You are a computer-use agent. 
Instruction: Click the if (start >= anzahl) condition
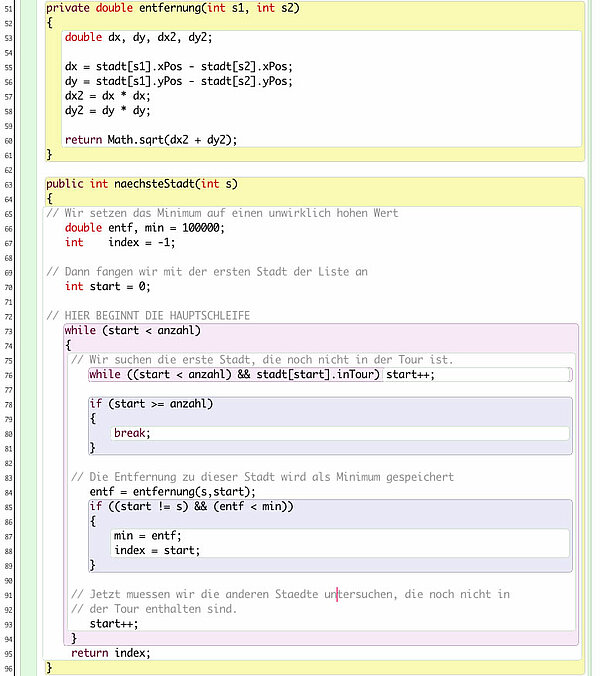click(x=151, y=404)
